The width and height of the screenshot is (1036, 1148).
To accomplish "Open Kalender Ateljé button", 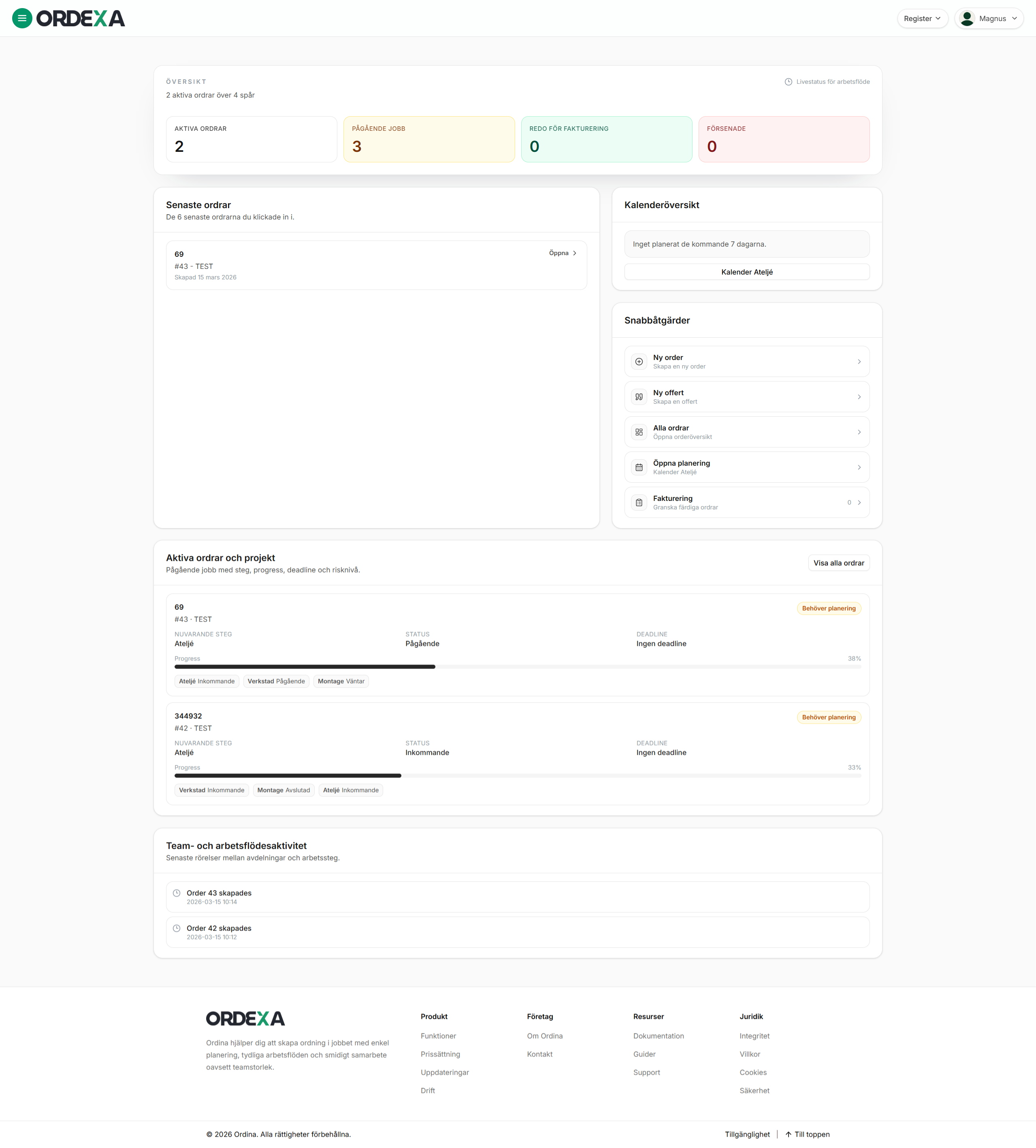I will (x=746, y=272).
